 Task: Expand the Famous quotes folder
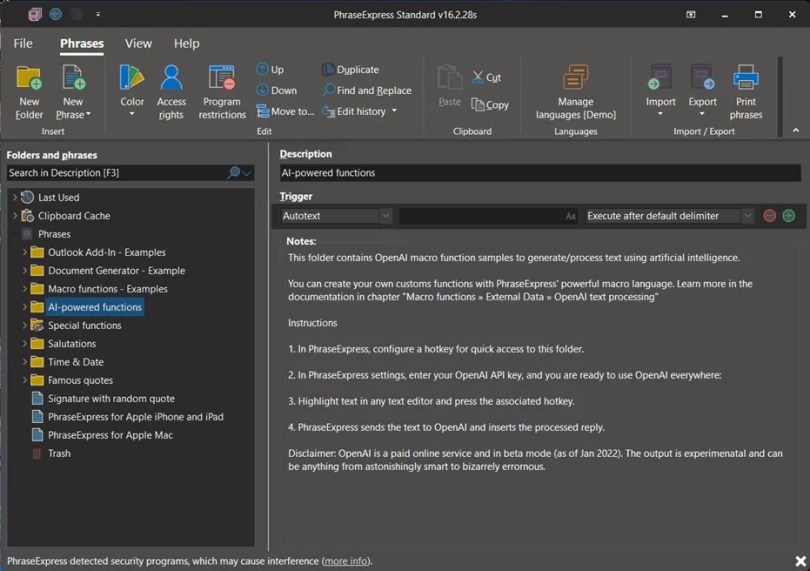(24, 380)
